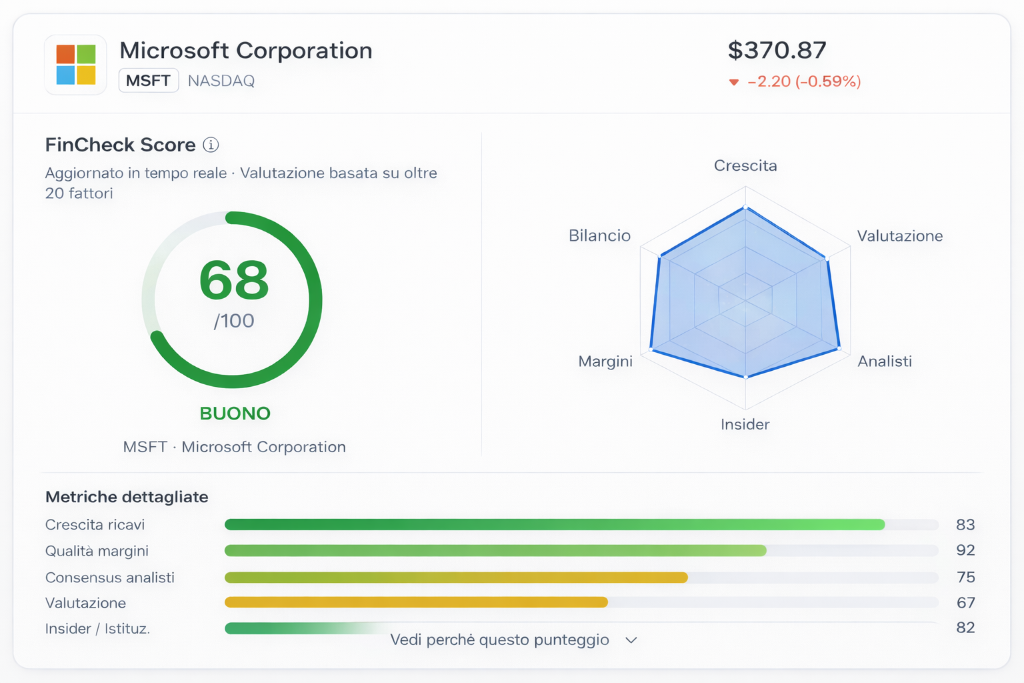Viewport: 1024px width, 683px height.
Task: Click the "Insider" radar axis label
Action: pyautogui.click(x=745, y=424)
